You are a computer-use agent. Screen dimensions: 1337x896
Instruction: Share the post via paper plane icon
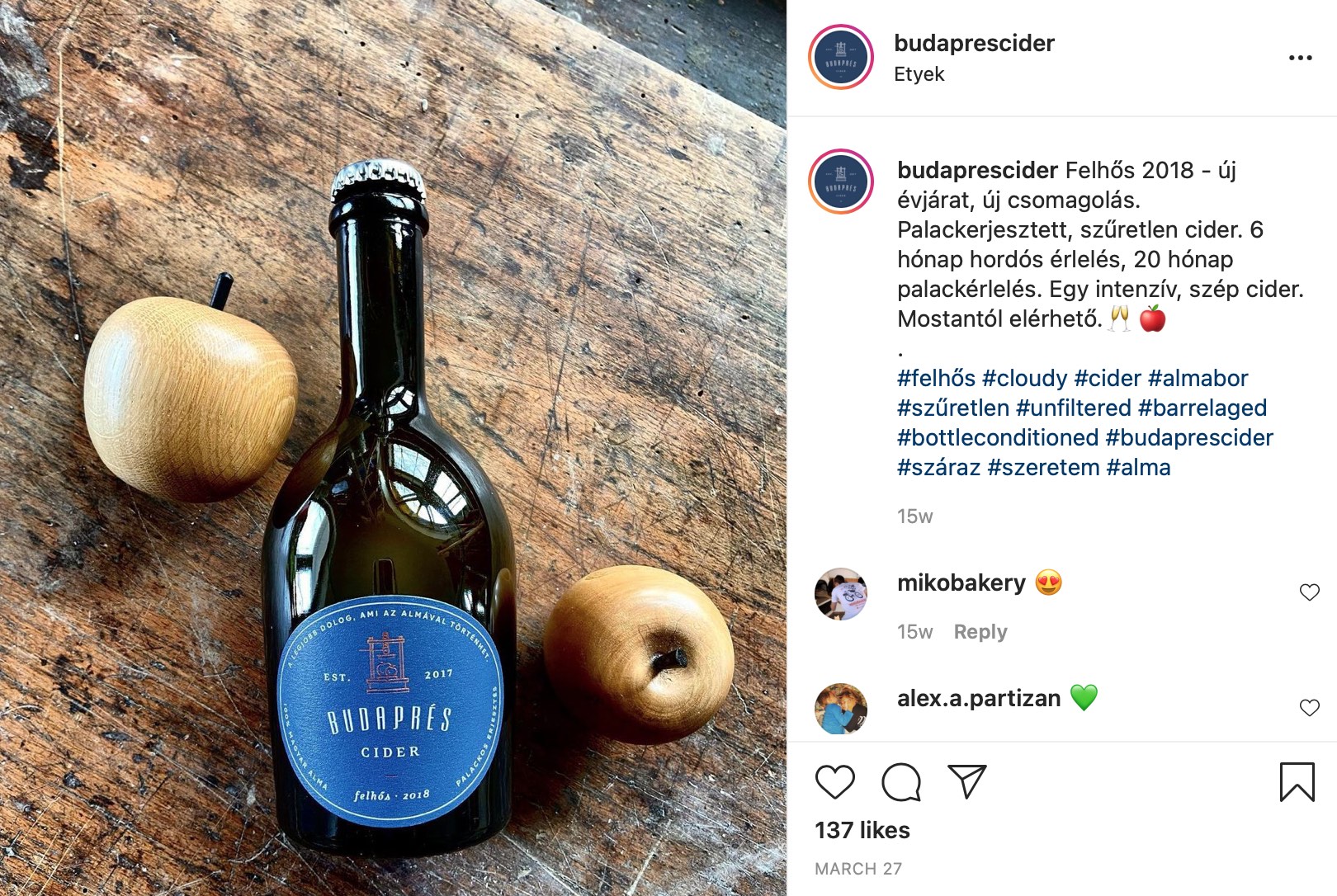point(967,780)
